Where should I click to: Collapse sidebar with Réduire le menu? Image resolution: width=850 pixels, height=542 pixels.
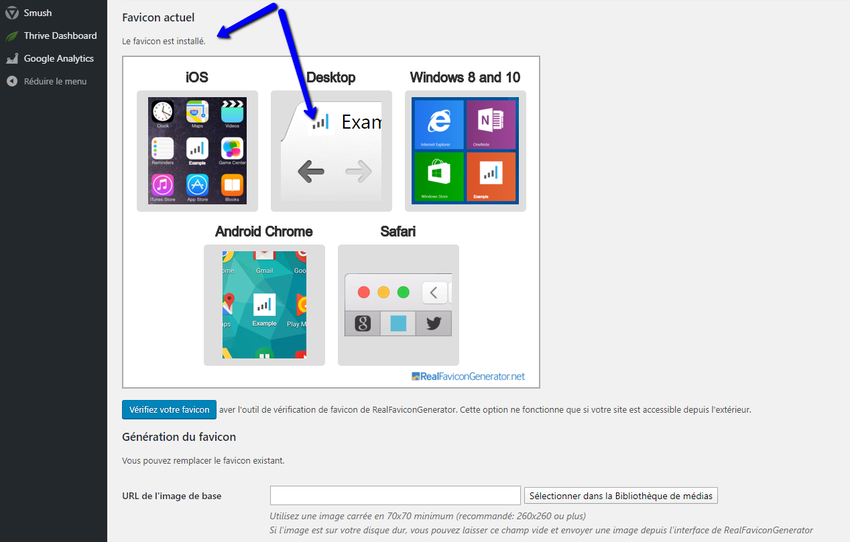click(55, 81)
